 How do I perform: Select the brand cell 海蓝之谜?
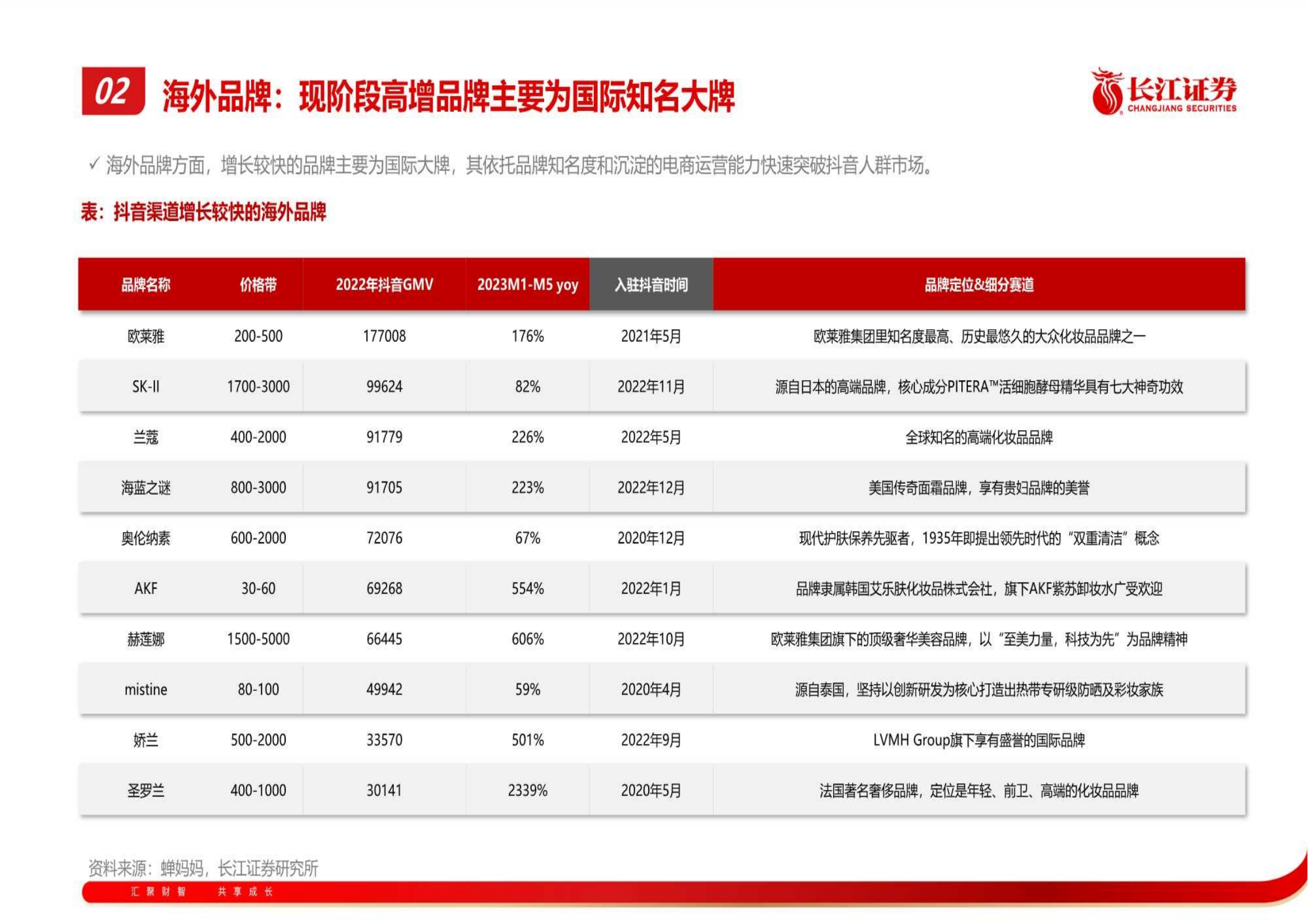pyautogui.click(x=146, y=488)
